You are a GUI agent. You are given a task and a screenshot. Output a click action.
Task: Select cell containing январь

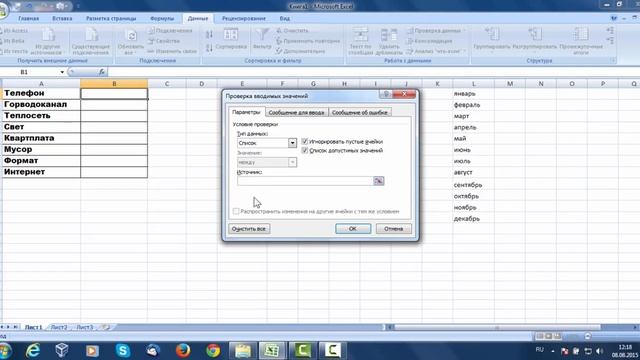(473, 93)
